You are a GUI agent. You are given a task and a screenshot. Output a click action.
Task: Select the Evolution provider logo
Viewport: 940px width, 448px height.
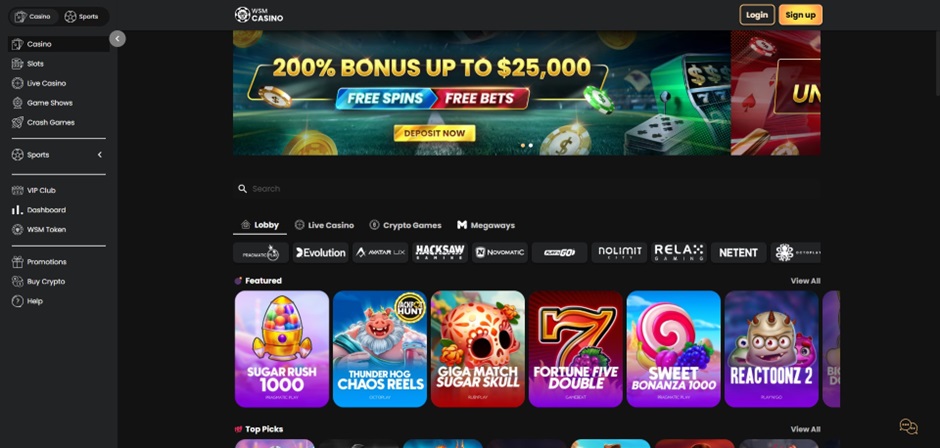pyautogui.click(x=321, y=252)
